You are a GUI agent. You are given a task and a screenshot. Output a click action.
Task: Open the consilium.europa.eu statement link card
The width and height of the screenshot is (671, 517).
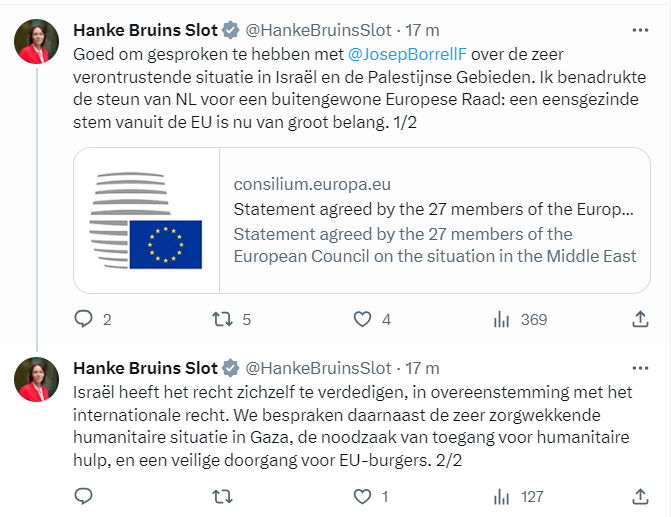point(435,221)
